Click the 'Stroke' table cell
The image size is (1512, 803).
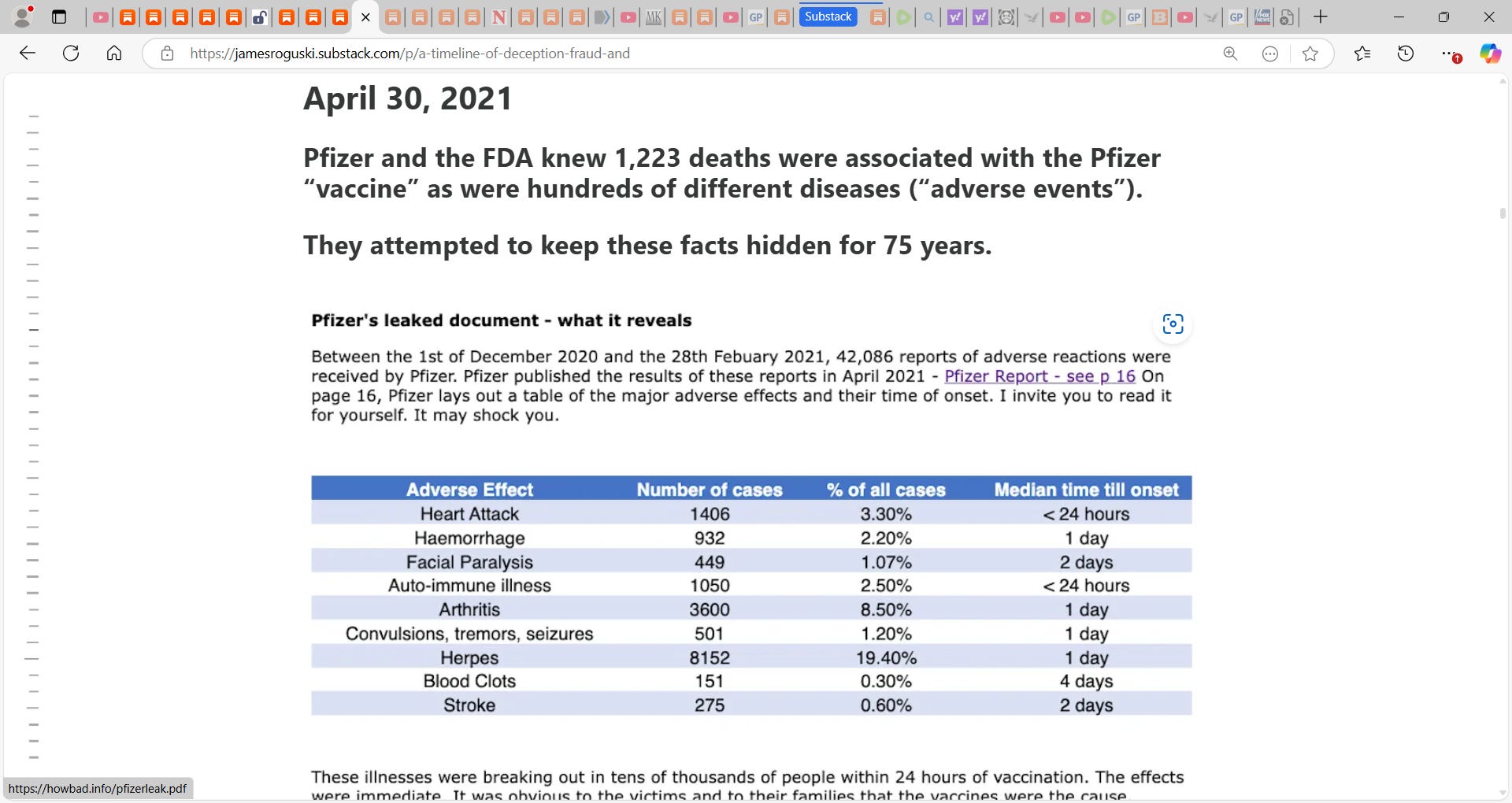[469, 705]
